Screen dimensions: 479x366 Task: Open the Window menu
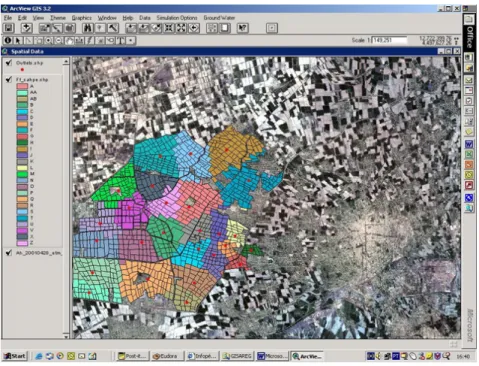pyautogui.click(x=107, y=18)
